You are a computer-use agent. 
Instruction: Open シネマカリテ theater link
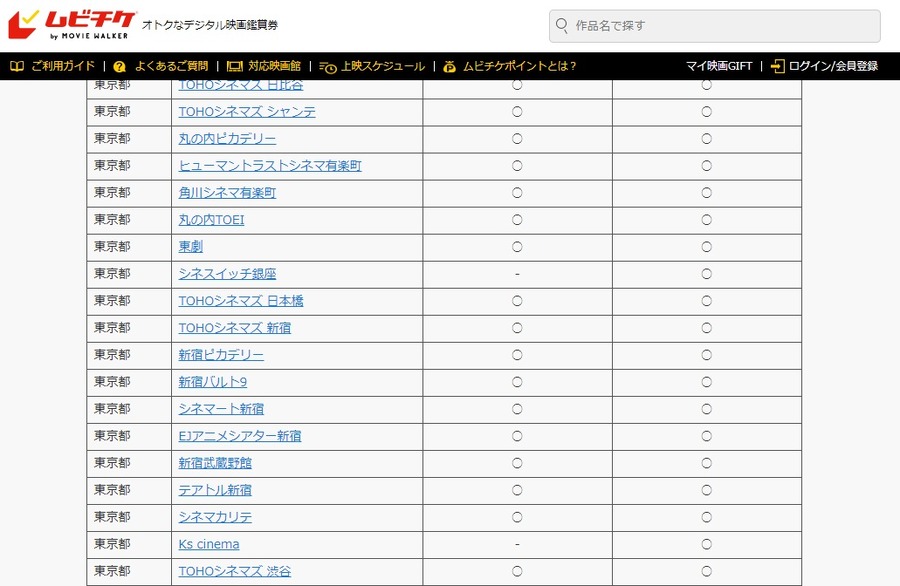click(215, 517)
